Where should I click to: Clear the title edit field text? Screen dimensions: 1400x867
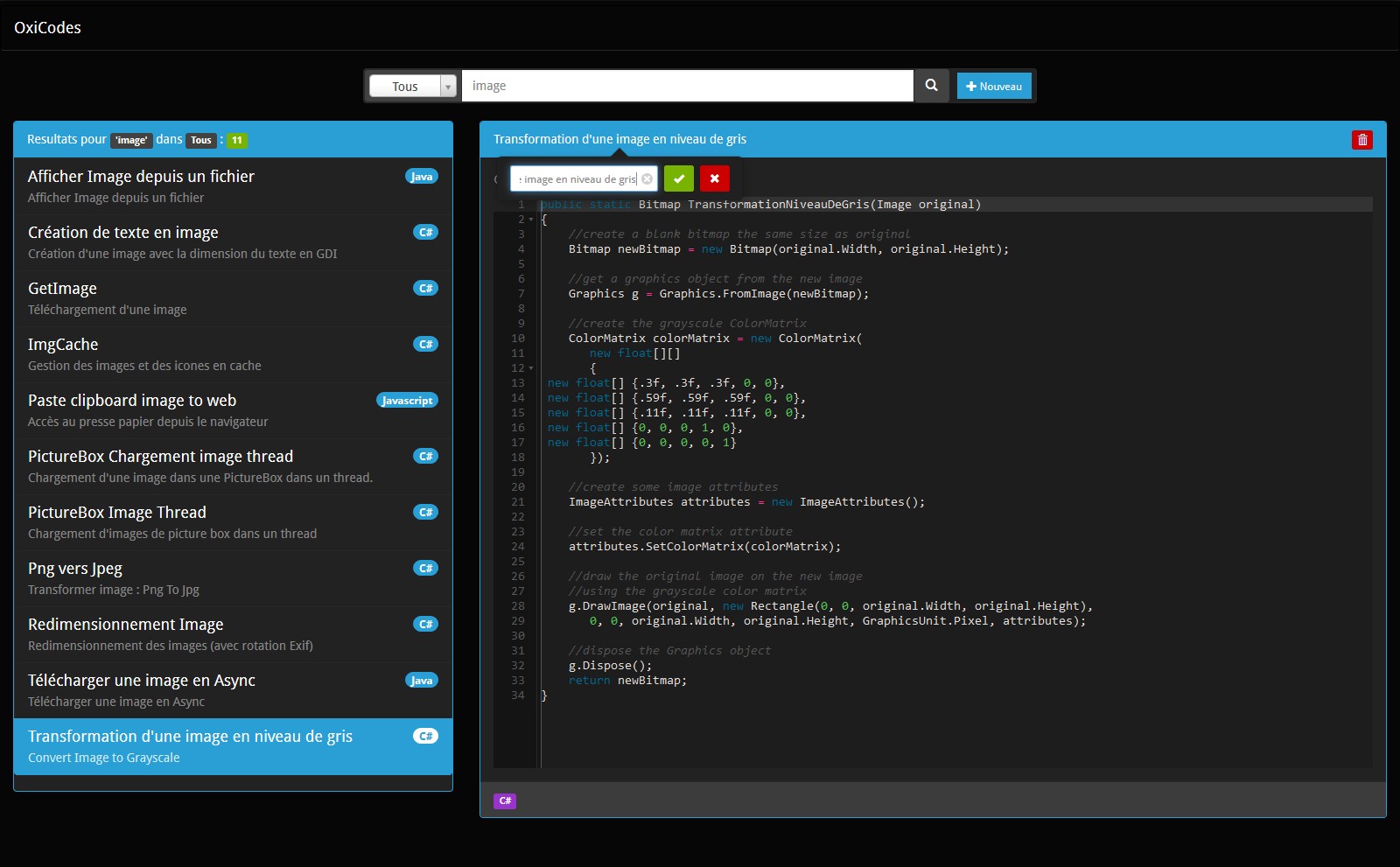coord(647,179)
